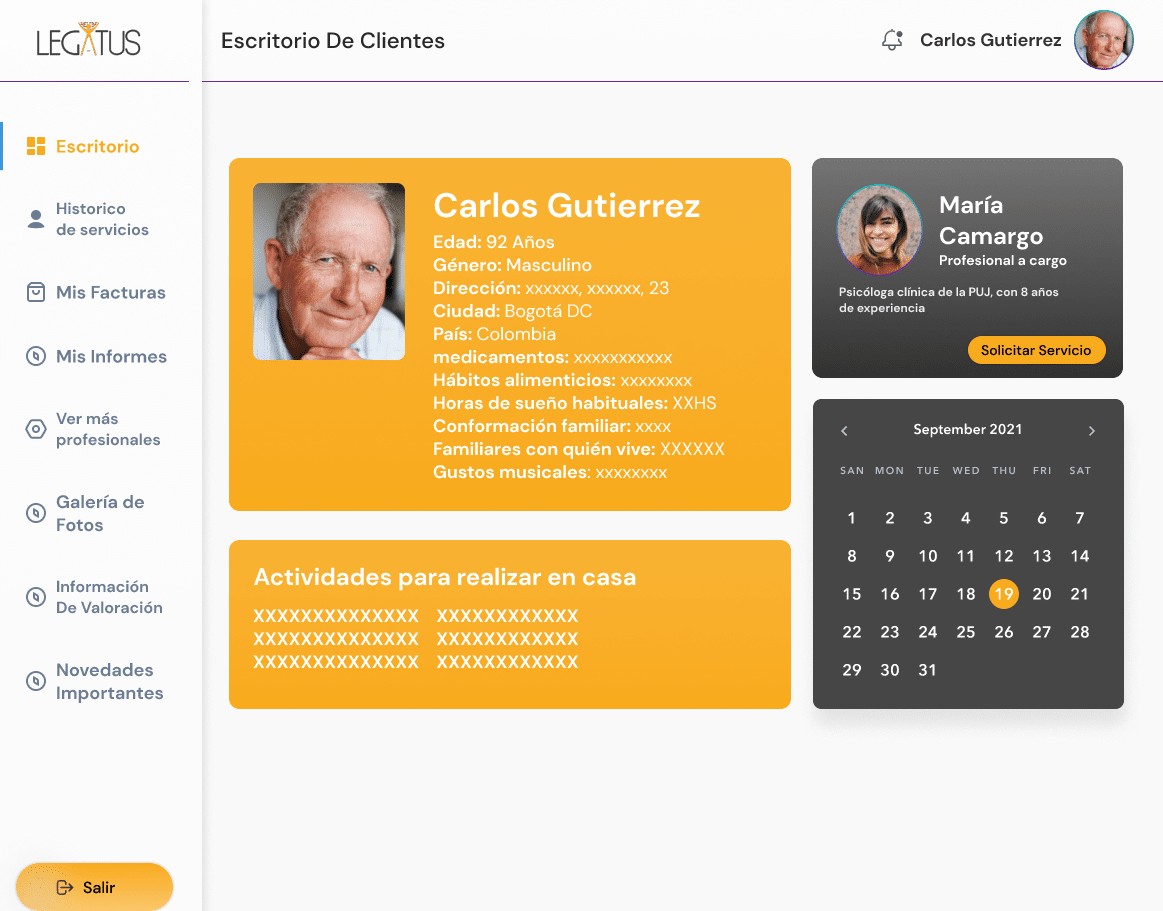Select Mis Facturas in the sidebar

click(x=110, y=293)
